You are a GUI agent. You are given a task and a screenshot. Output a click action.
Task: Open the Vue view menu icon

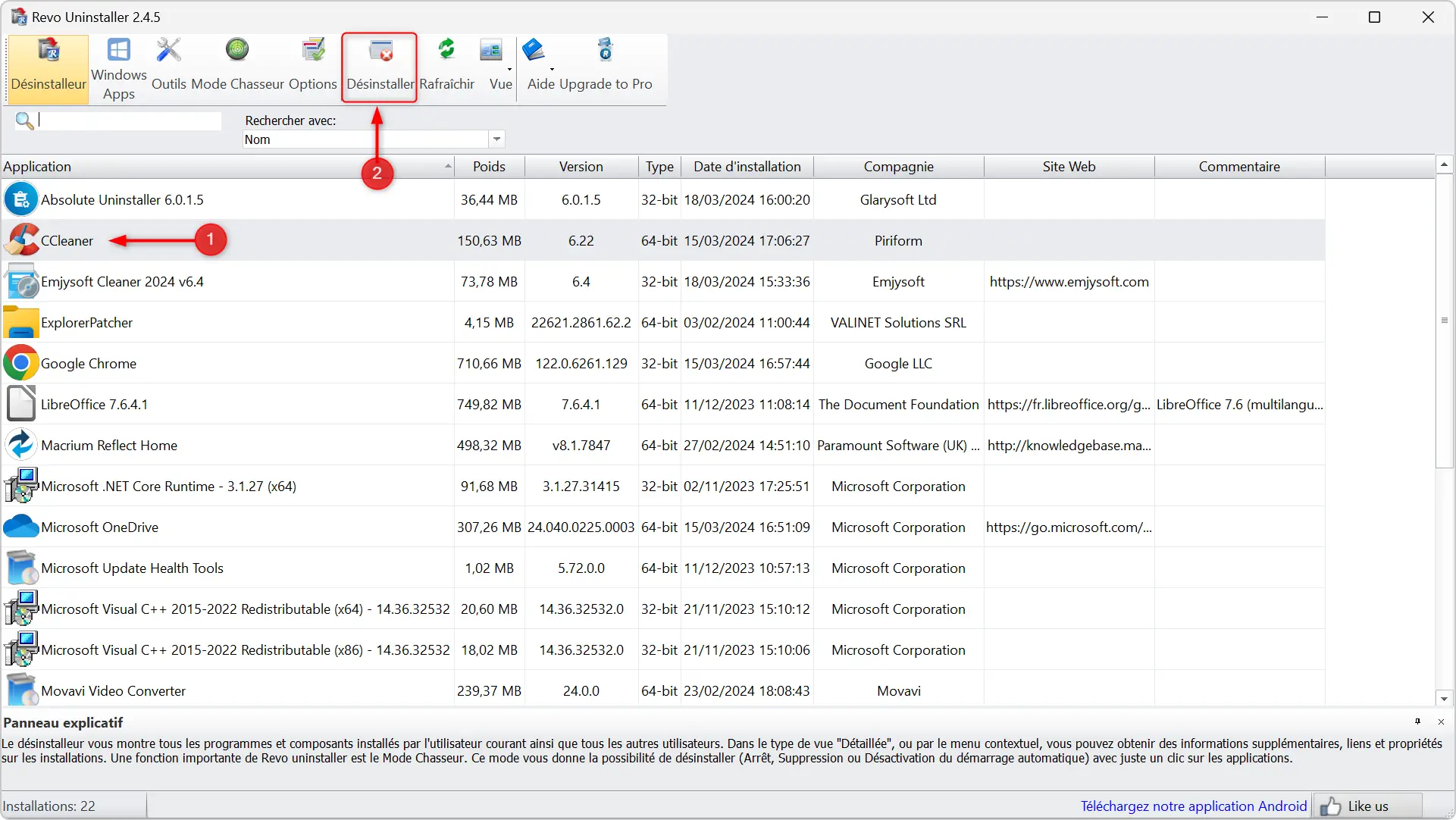point(491,50)
